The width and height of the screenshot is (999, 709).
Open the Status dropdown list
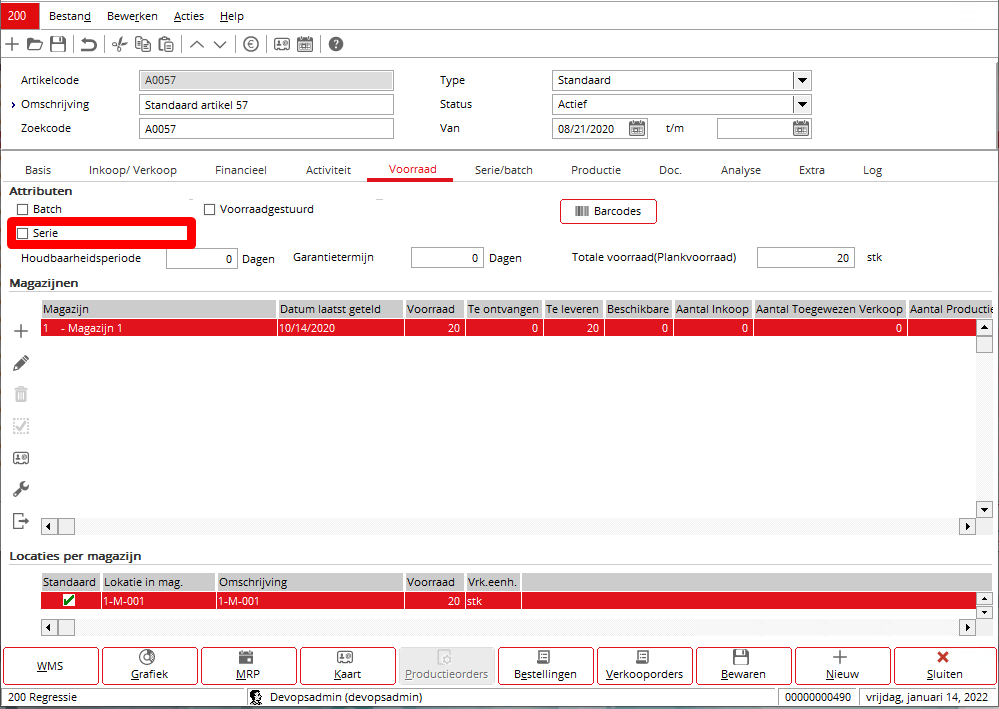(802, 105)
